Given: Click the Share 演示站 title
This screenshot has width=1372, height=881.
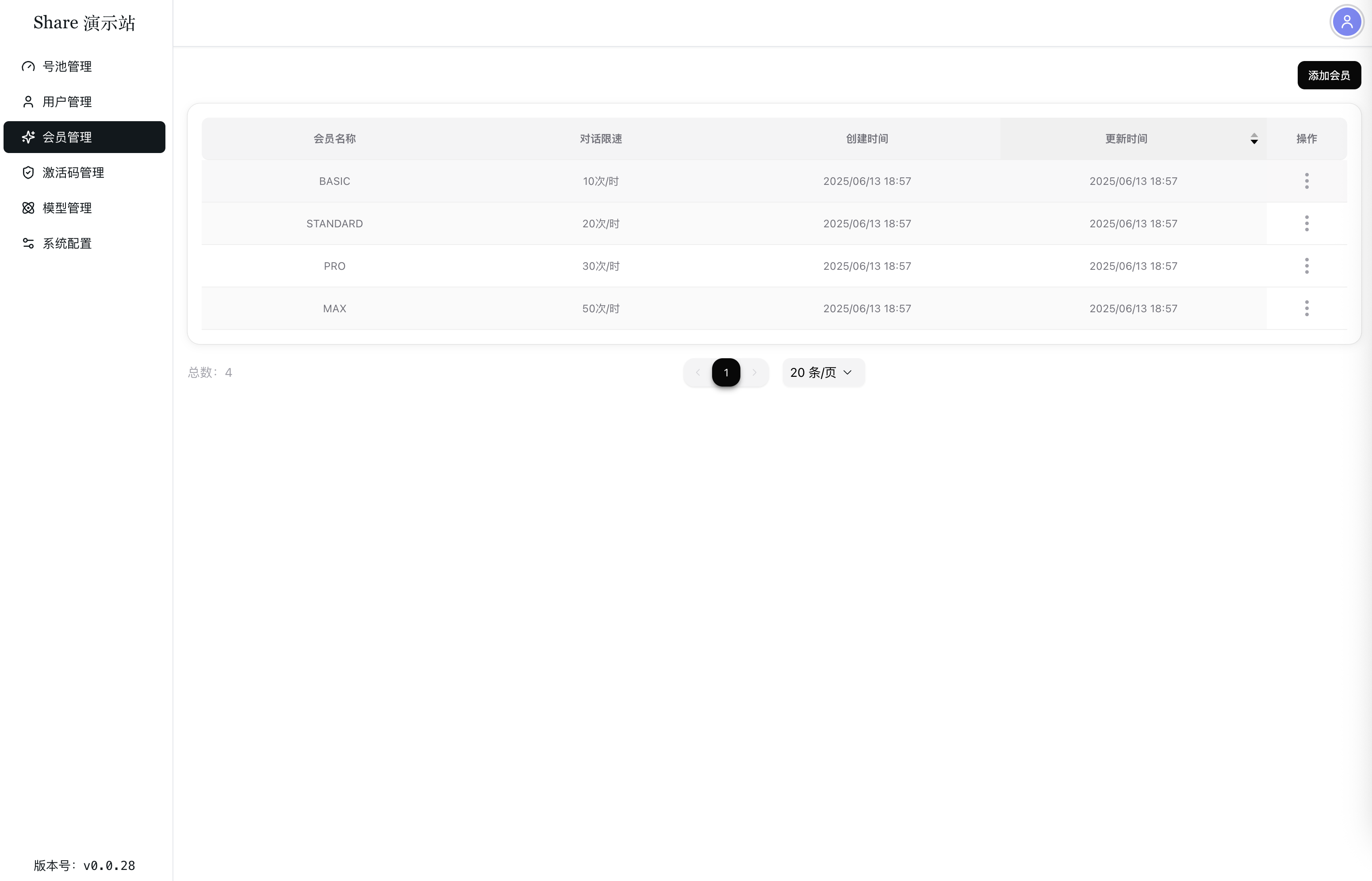Looking at the screenshot, I should point(84,23).
